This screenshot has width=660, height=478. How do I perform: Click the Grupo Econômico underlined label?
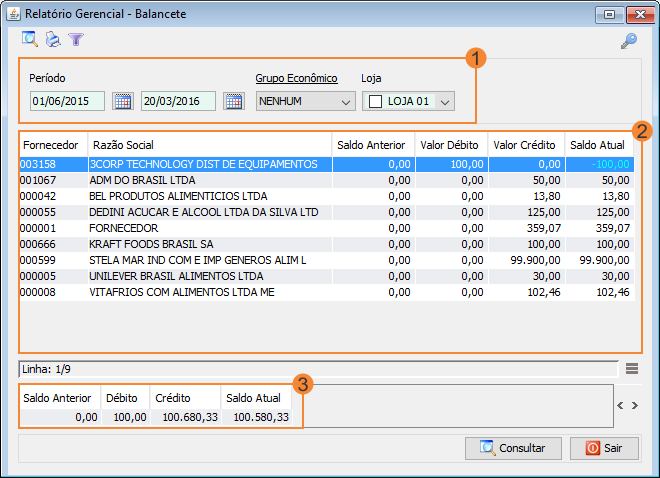tap(296, 78)
